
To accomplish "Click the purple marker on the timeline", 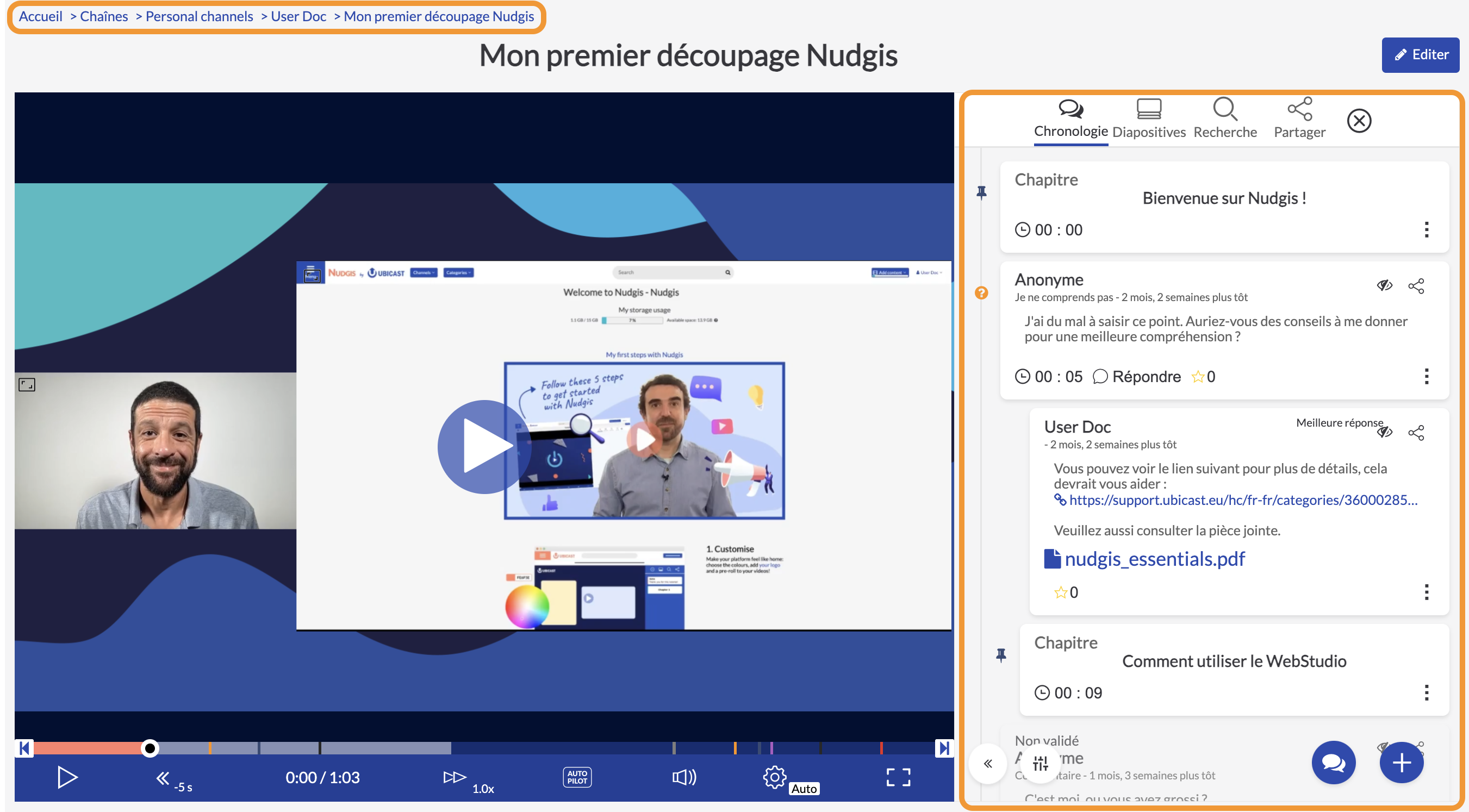I will [x=771, y=747].
